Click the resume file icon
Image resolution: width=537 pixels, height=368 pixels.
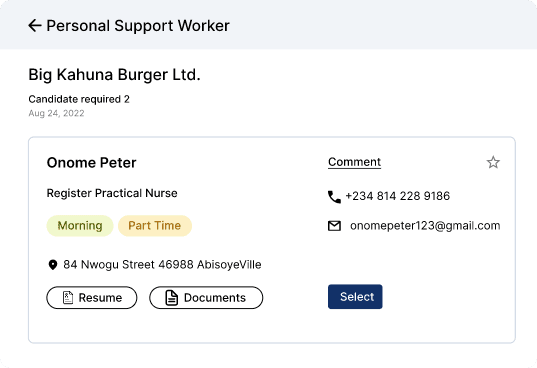pyautogui.click(x=68, y=297)
